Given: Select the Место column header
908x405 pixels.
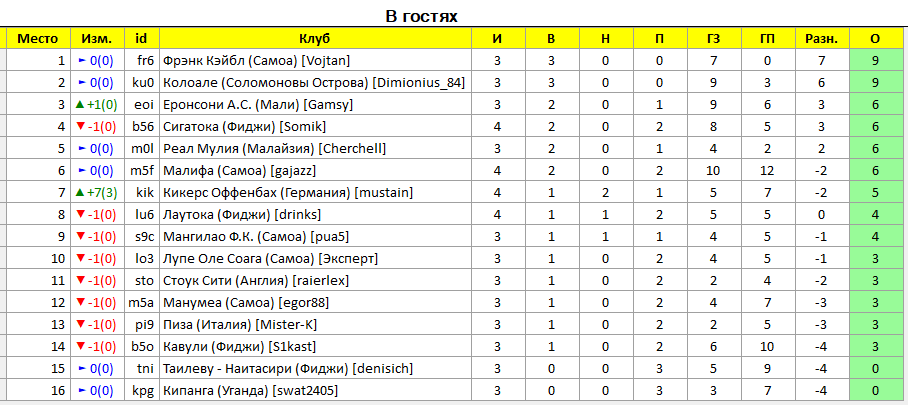Looking at the screenshot, I should [38, 39].
